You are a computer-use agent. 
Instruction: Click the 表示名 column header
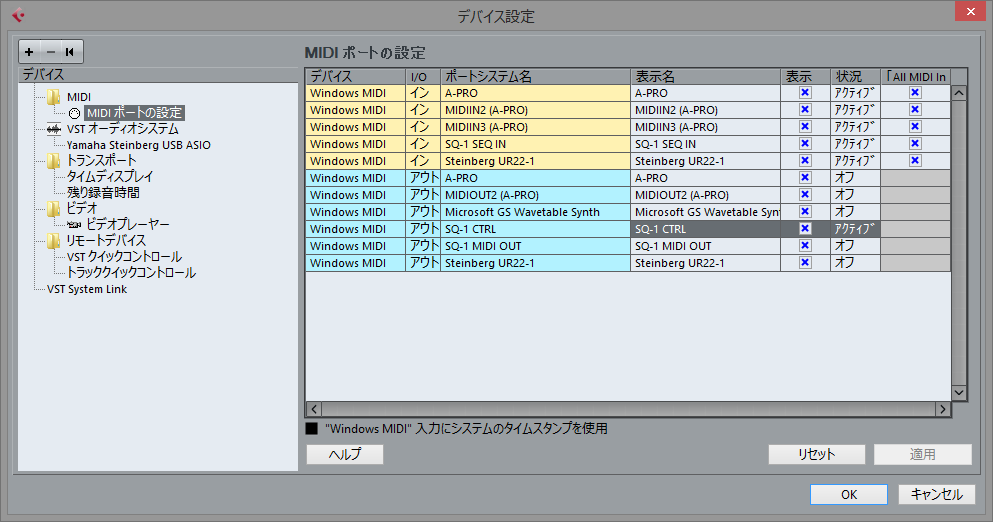tap(705, 77)
